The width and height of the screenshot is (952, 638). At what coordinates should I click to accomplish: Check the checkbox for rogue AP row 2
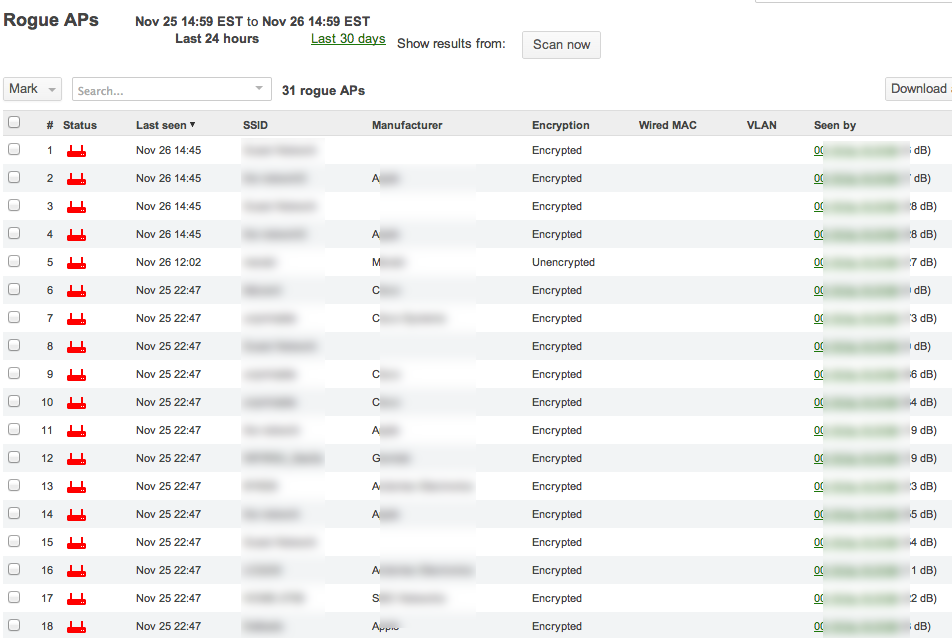tap(14, 177)
